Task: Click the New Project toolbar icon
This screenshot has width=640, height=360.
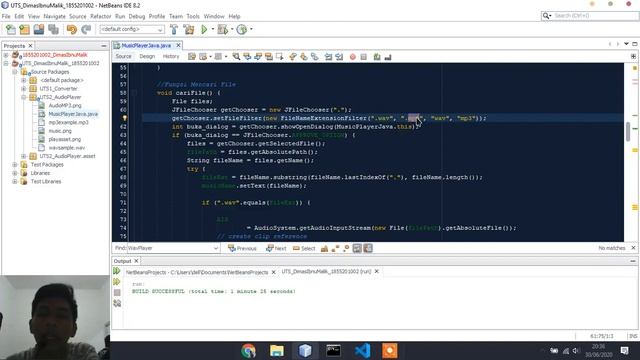Action: point(24,29)
